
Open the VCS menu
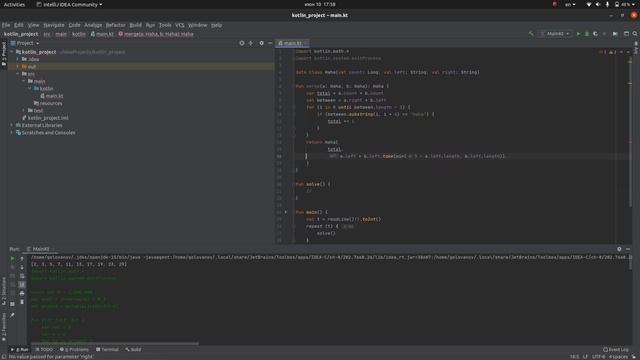tap(180, 25)
